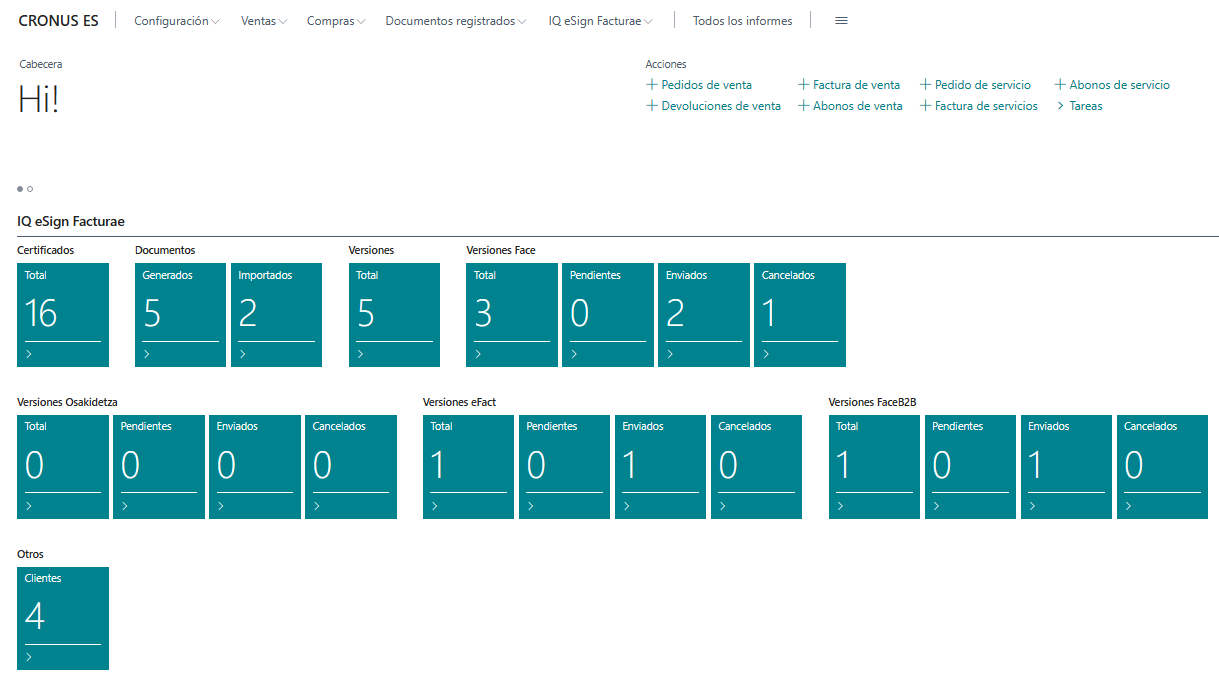1219x686 pixels.
Task: Click plus icon next to Abonos de servicio
Action: click(x=1061, y=85)
